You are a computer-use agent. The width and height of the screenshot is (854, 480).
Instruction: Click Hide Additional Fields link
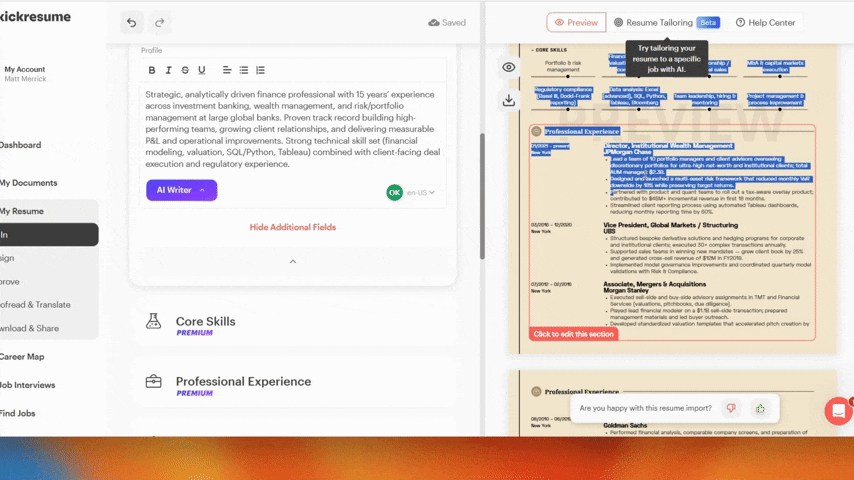coord(292,227)
